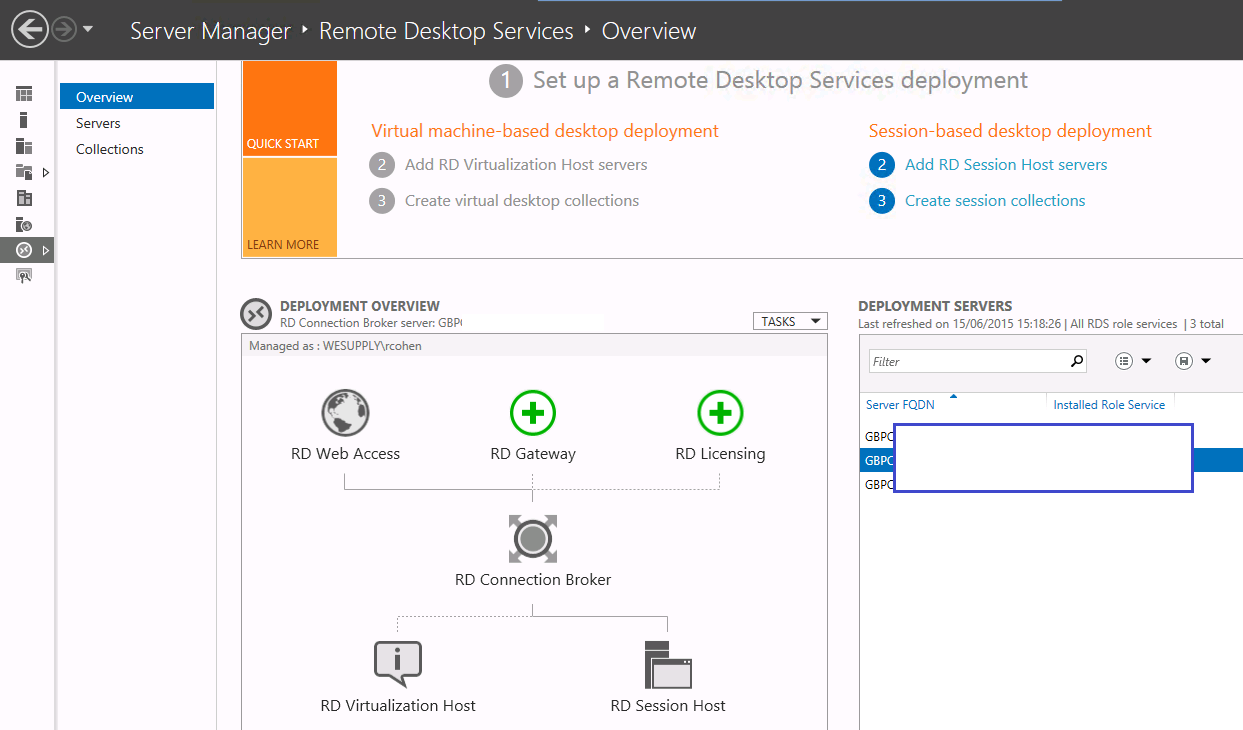The image size is (1243, 730).
Task: Sort by the Installed Role Service column header
Action: point(1109,405)
